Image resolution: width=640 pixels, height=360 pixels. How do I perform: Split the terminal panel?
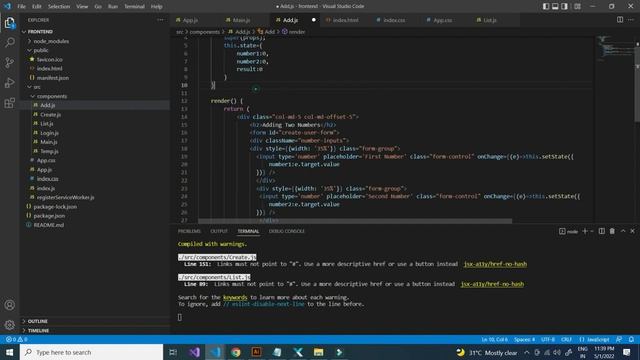[602, 231]
